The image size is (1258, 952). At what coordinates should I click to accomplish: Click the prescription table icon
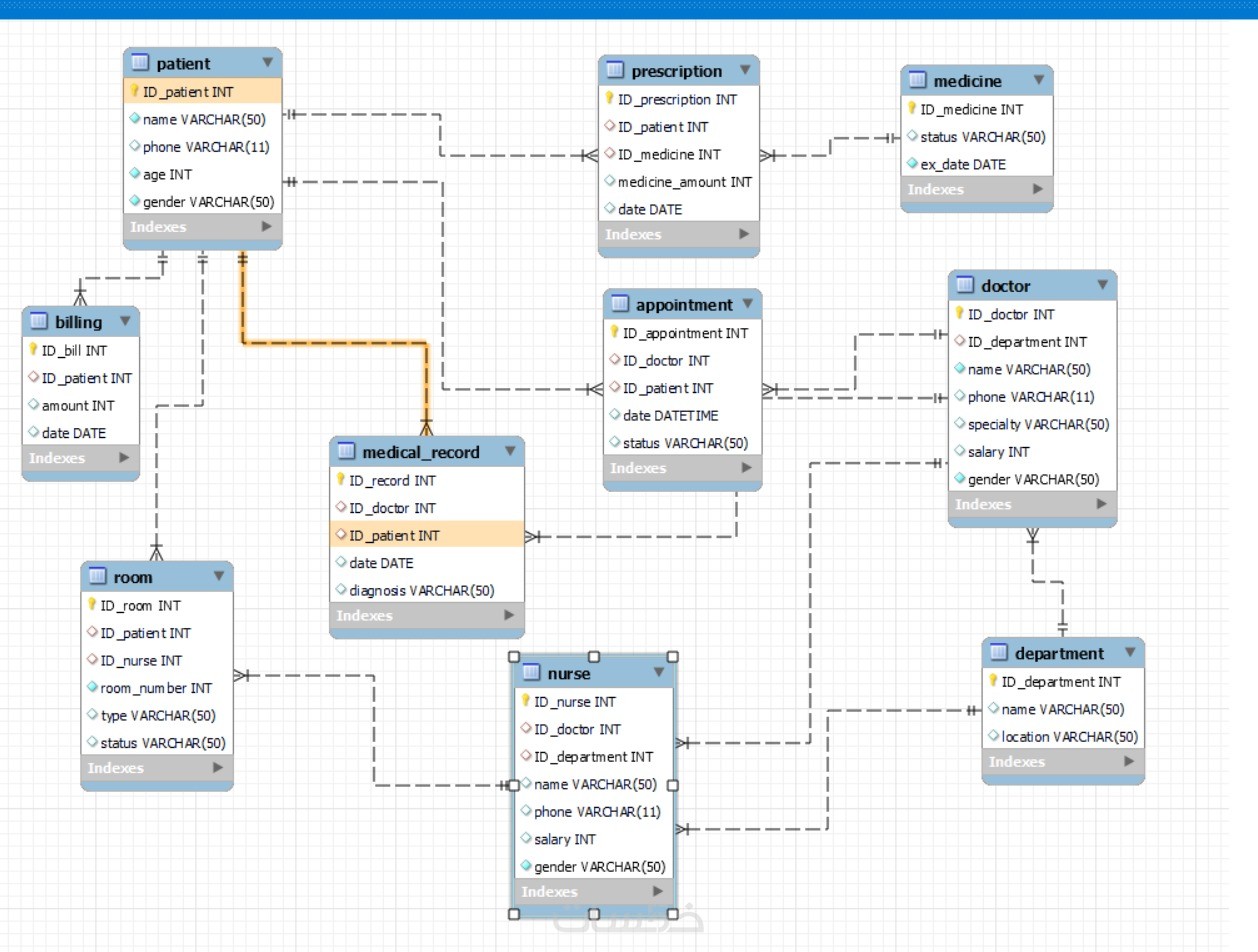[x=615, y=71]
